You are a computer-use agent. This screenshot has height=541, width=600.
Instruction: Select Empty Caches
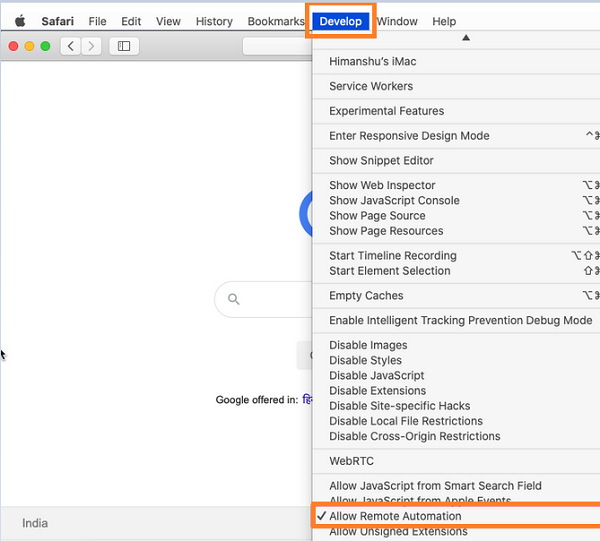tap(457, 296)
